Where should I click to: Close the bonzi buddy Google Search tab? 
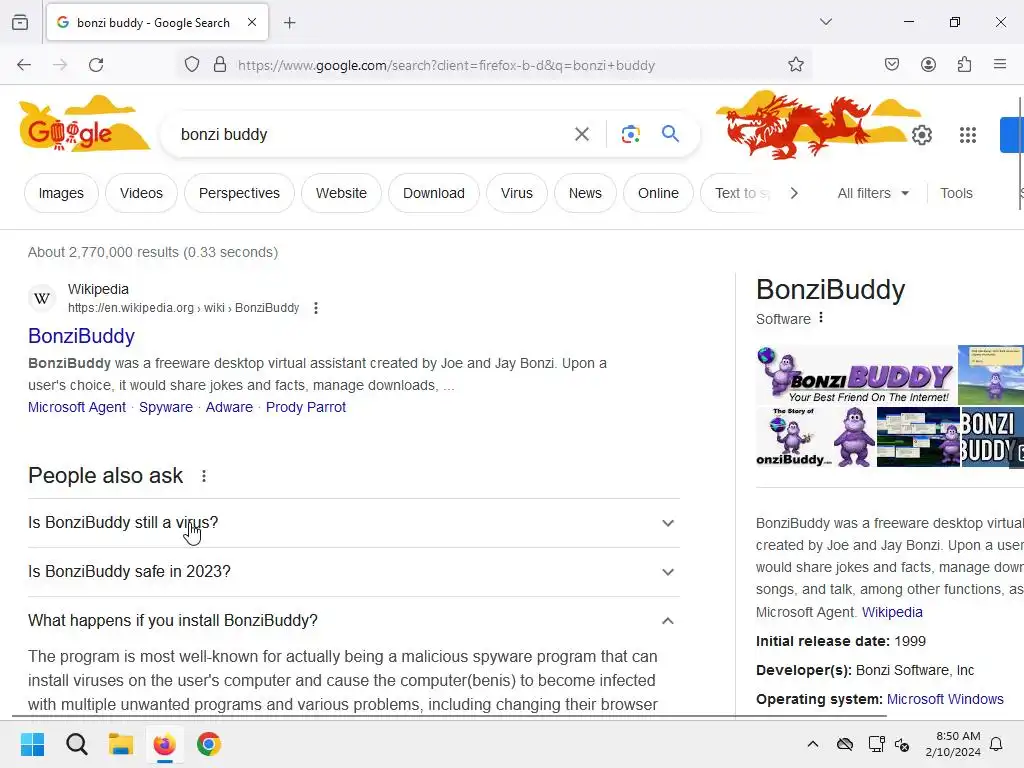click(x=252, y=22)
